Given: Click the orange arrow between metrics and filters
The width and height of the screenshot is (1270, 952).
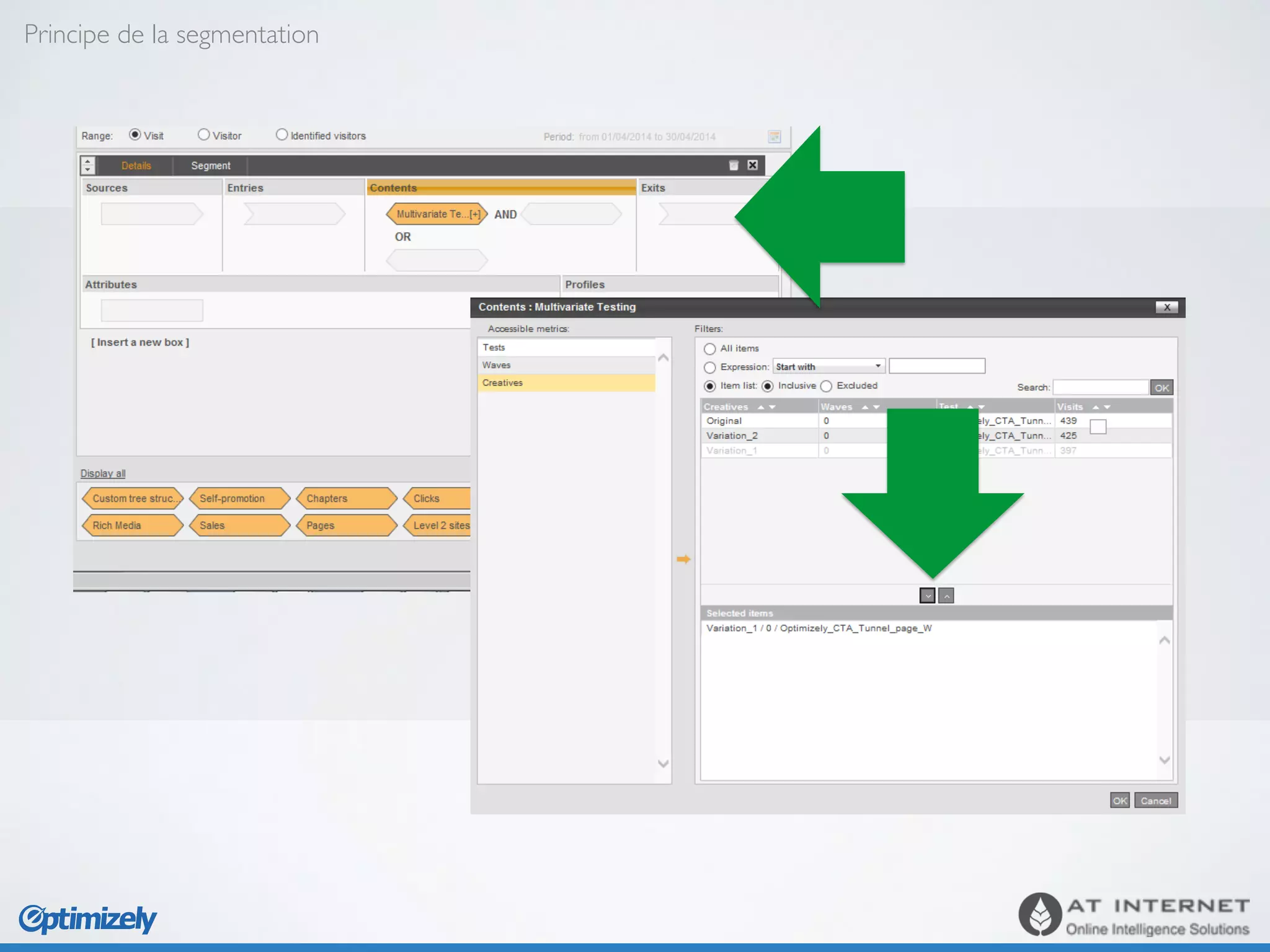Looking at the screenshot, I should 683,559.
